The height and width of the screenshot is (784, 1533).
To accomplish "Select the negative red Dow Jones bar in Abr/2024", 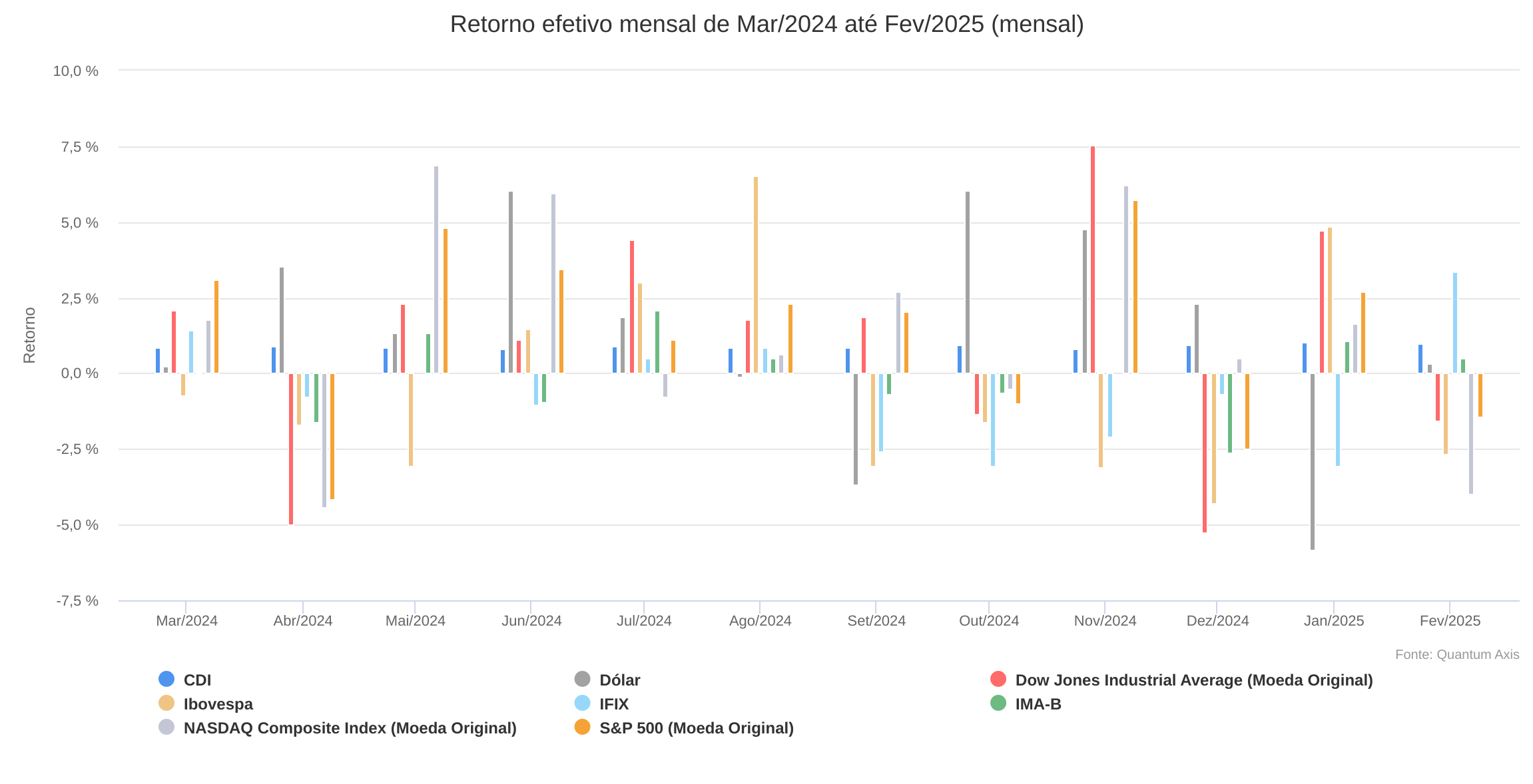I will click(x=291, y=449).
